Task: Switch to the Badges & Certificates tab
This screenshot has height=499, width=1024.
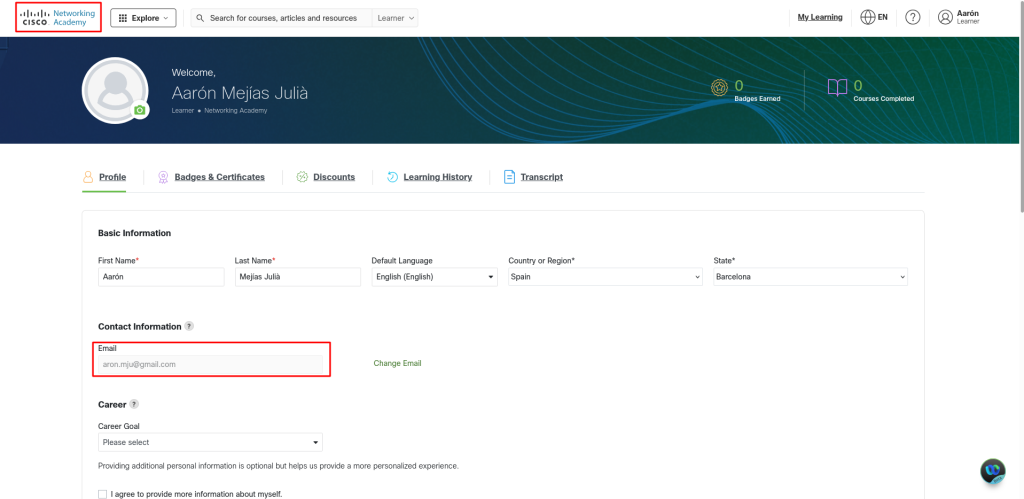Action: click(219, 177)
